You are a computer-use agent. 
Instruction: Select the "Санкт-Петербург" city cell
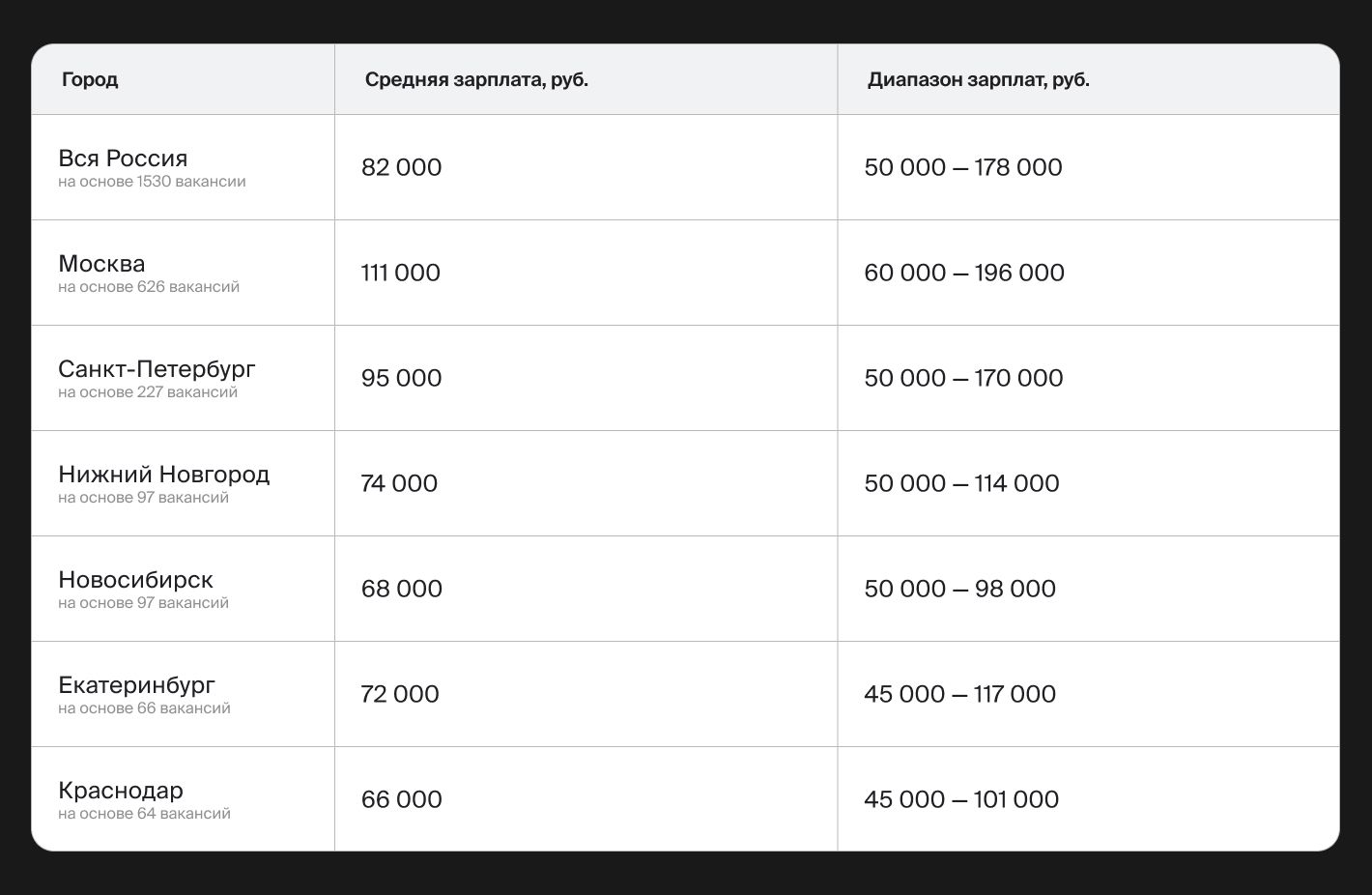157,369
